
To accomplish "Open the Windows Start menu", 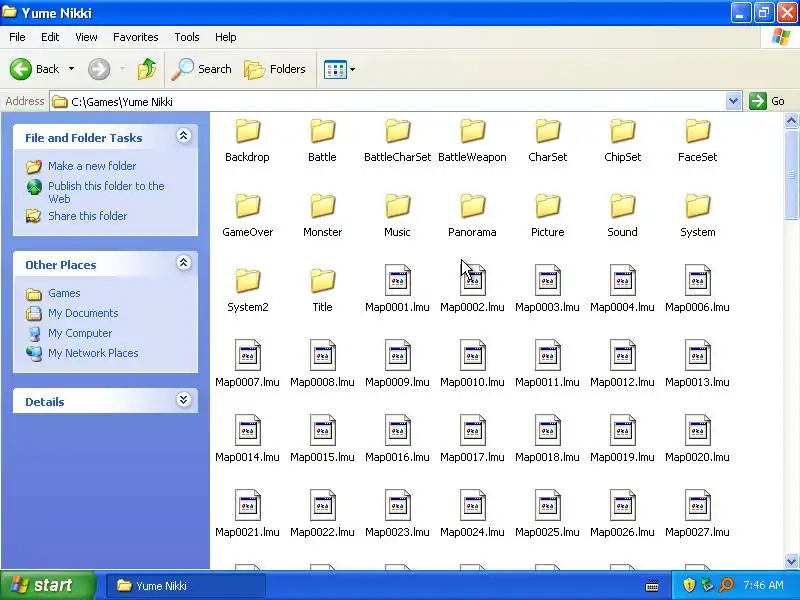I will 47,585.
